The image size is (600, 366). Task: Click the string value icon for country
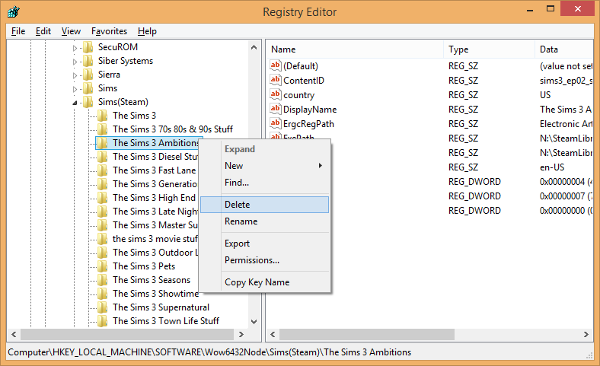pos(276,95)
